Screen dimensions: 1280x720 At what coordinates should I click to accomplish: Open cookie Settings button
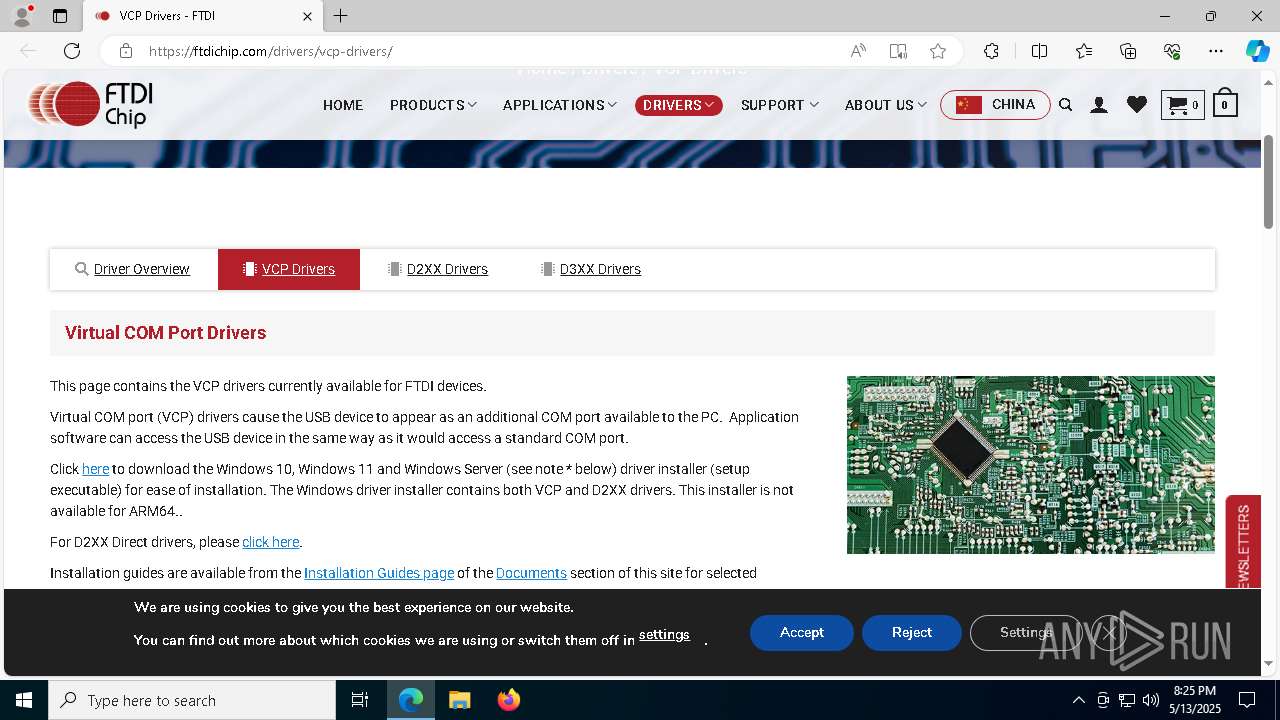point(1026,632)
